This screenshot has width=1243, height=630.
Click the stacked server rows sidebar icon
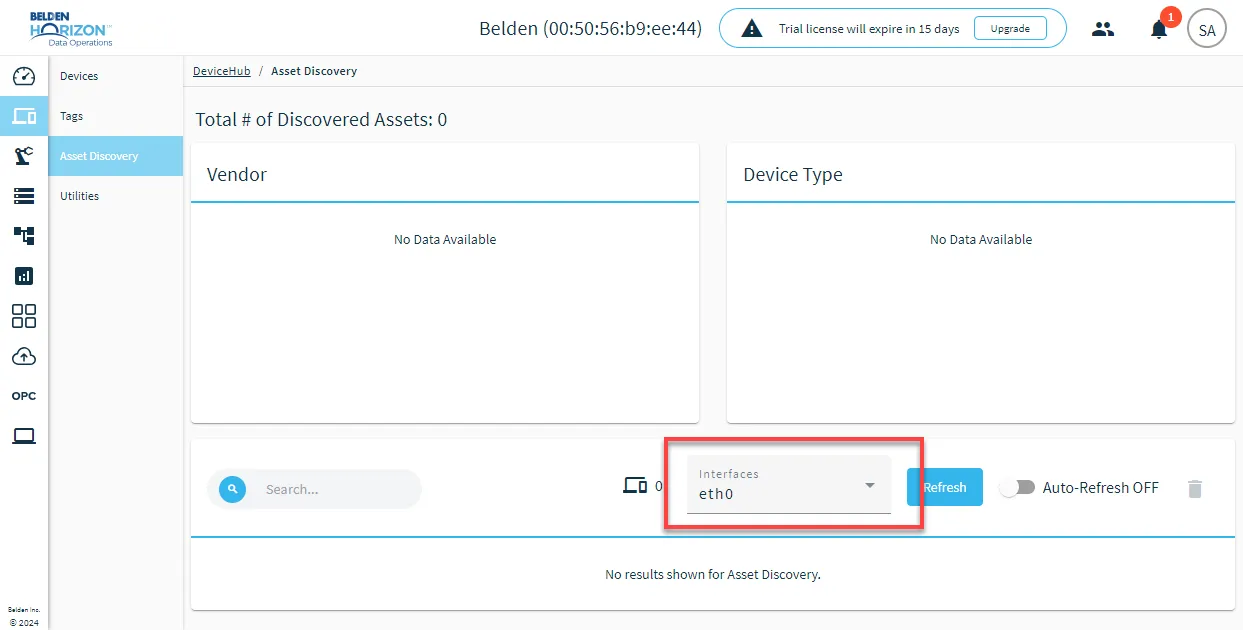click(24, 196)
